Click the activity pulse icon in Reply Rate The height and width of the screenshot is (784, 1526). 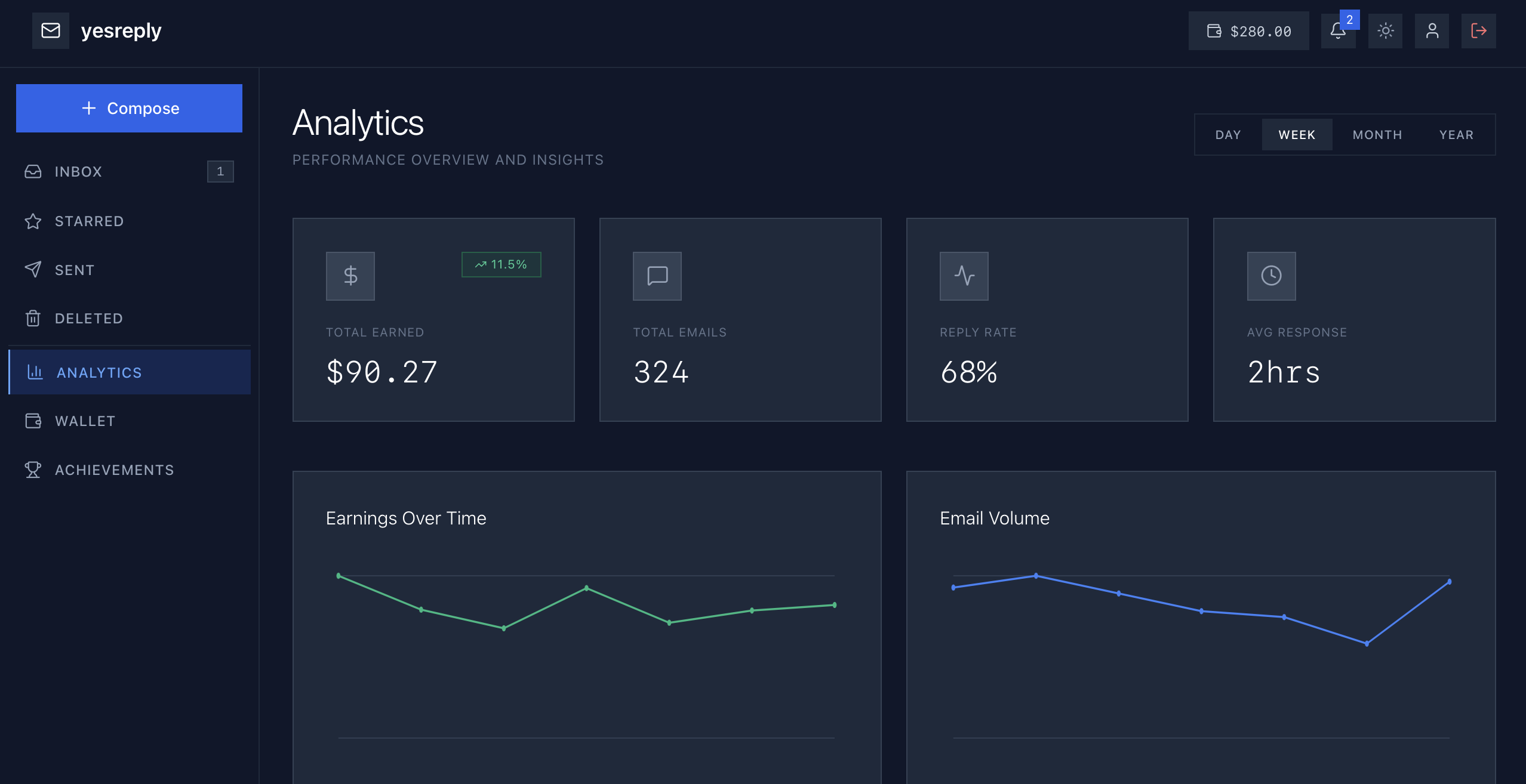[964, 276]
